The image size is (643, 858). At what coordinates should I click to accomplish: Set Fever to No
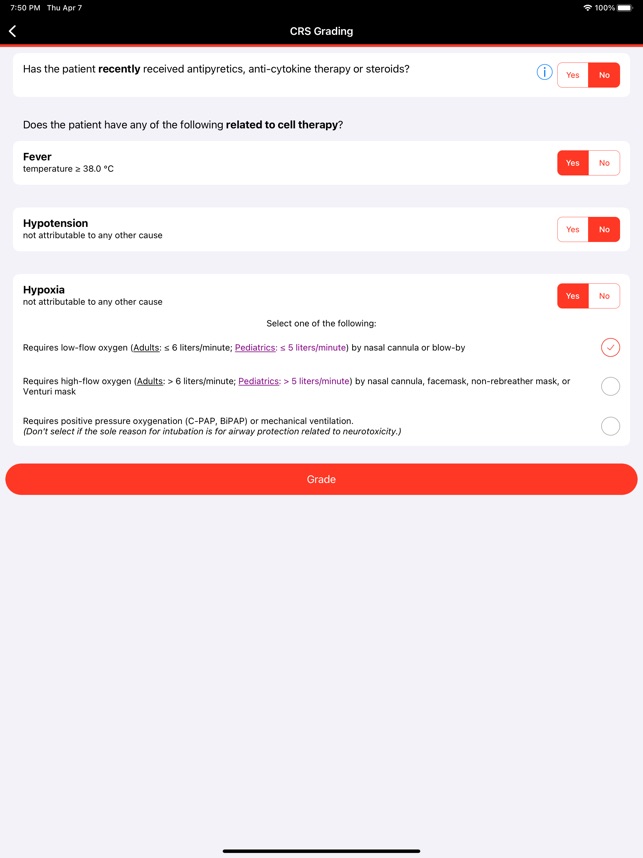point(604,163)
